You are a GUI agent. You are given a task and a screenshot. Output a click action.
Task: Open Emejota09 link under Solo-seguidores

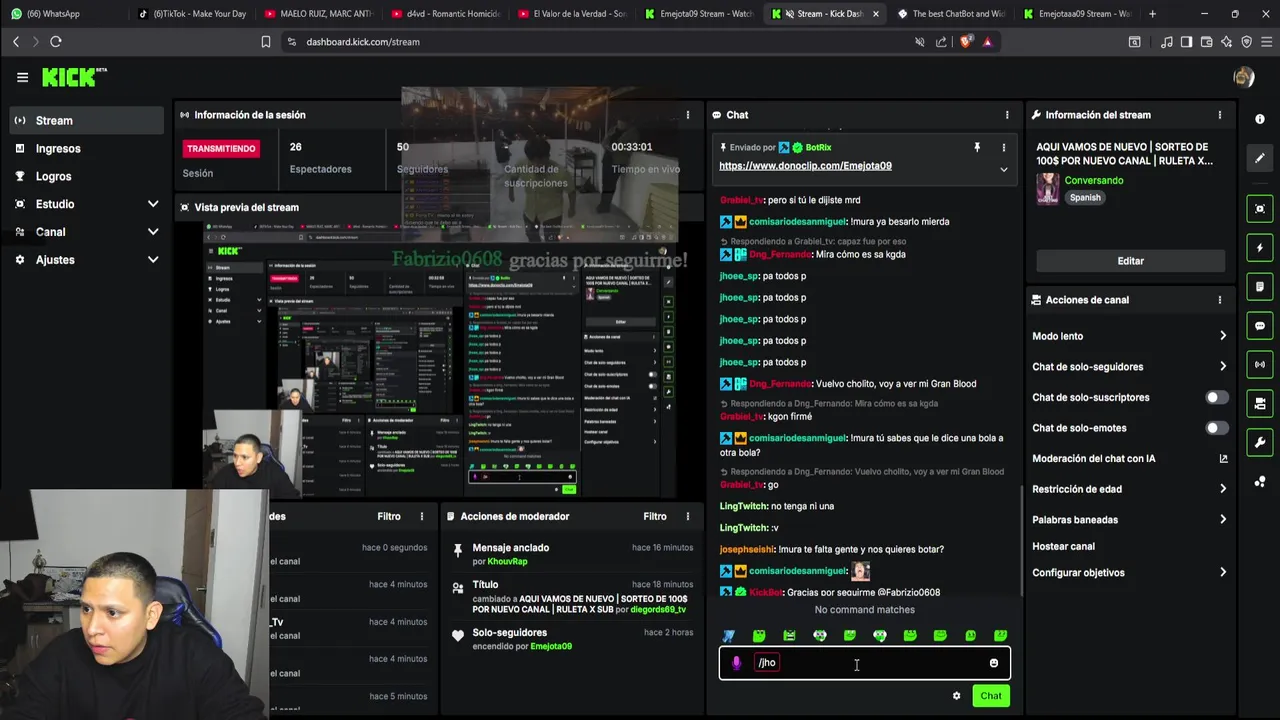551,647
